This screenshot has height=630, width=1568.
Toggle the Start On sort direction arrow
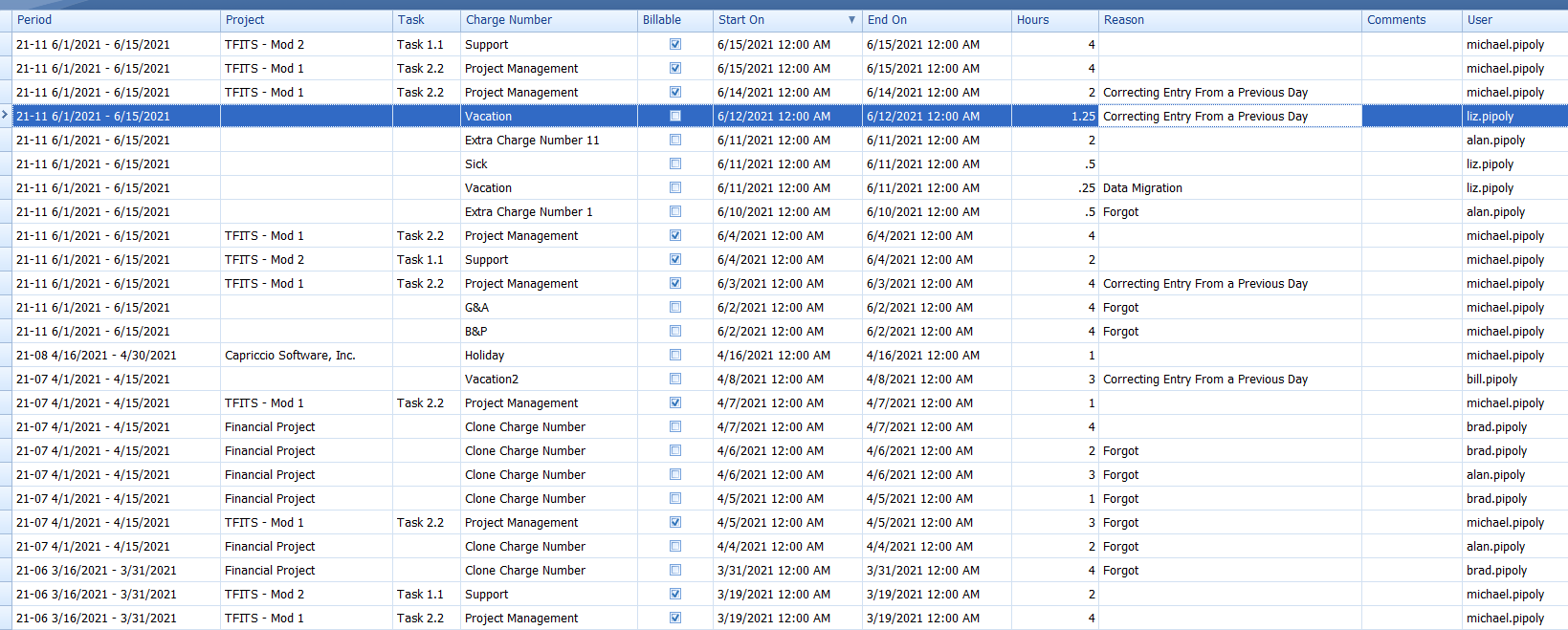point(851,20)
